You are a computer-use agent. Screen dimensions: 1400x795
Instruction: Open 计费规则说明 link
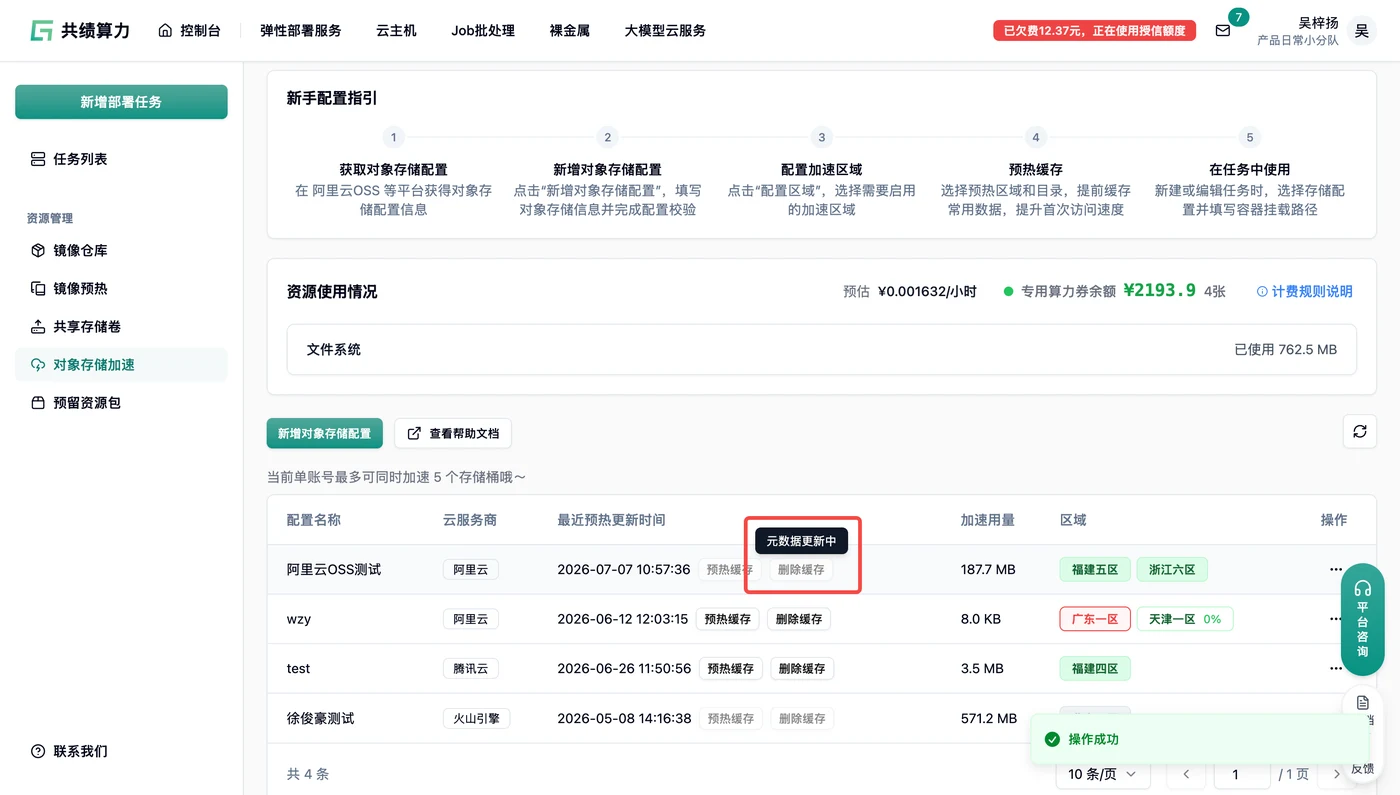(1304, 291)
